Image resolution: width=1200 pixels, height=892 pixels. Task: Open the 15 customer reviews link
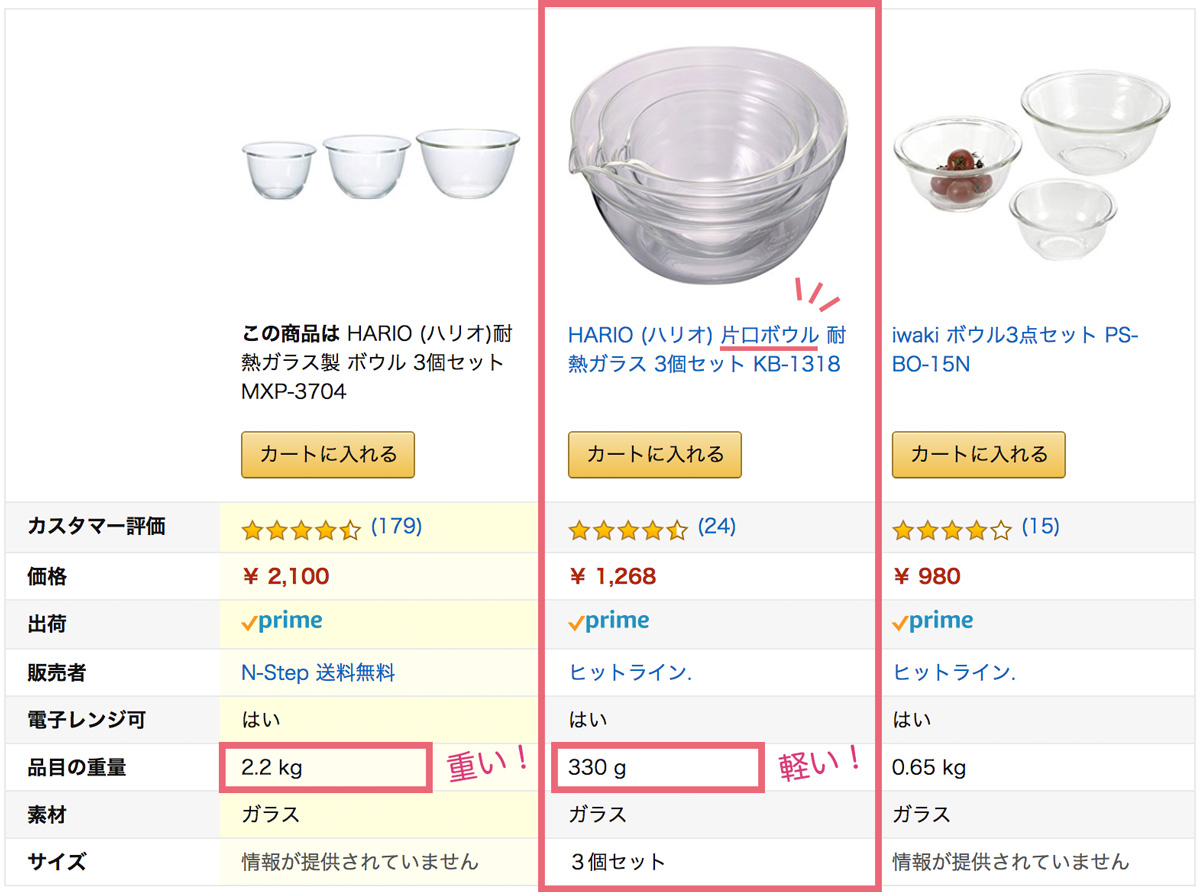[x=1040, y=526]
